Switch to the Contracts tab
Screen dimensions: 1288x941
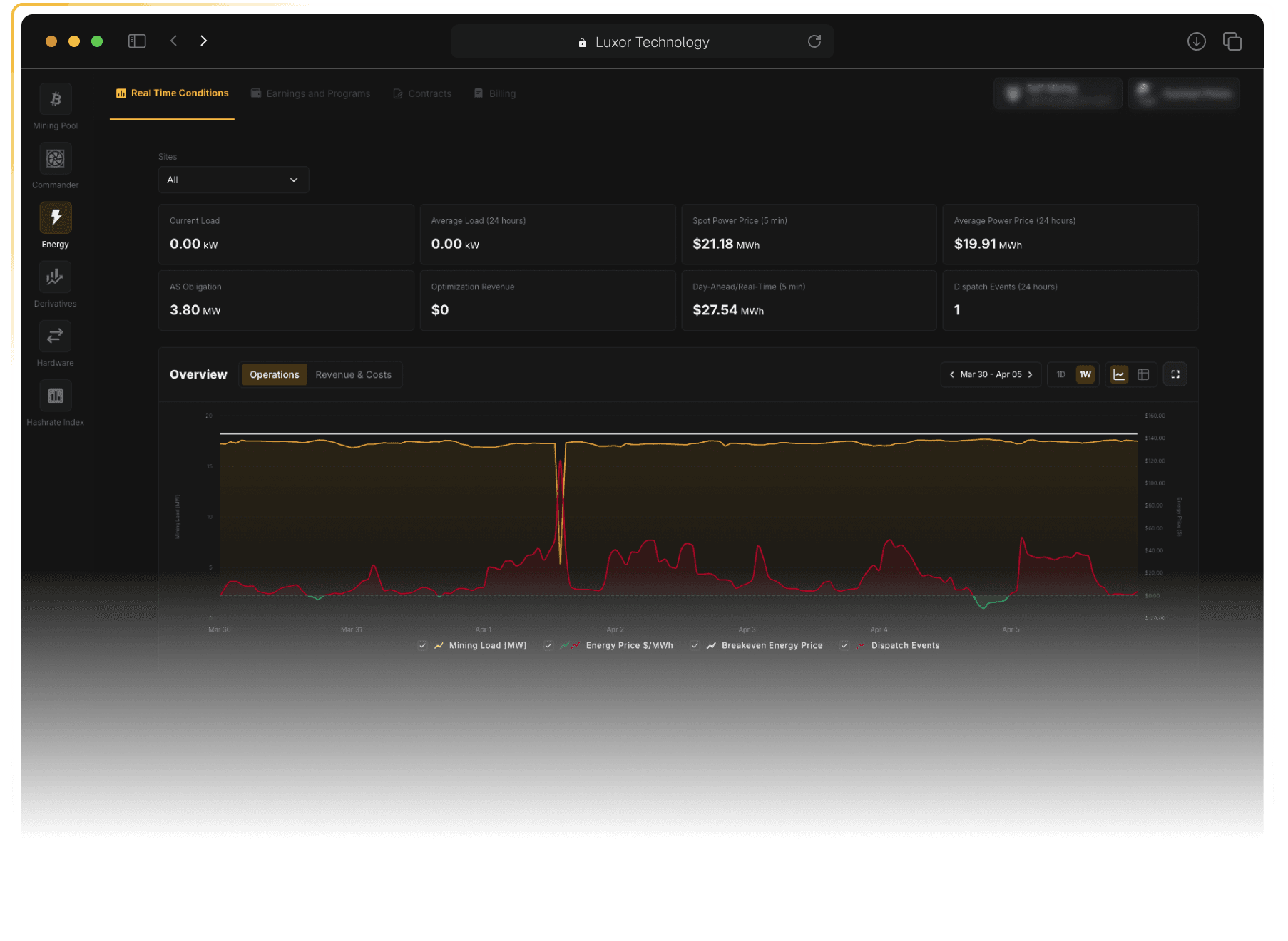point(422,93)
